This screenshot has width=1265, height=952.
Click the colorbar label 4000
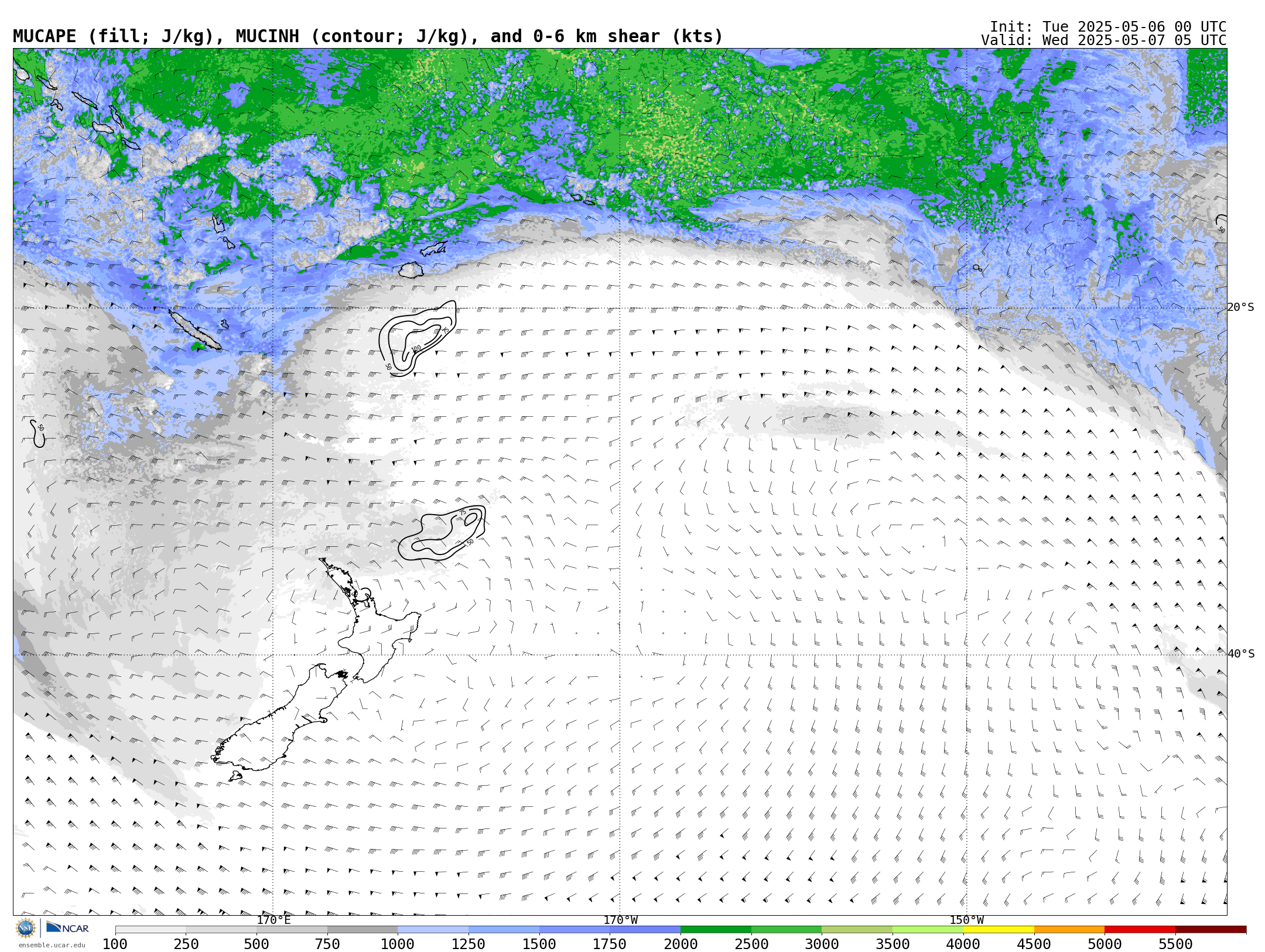tap(963, 944)
